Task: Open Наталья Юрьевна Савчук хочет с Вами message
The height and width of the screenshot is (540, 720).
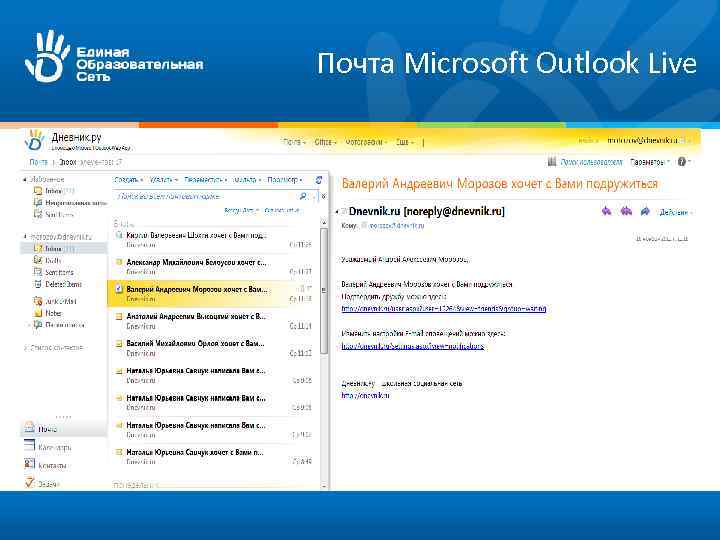Action: pos(214,456)
